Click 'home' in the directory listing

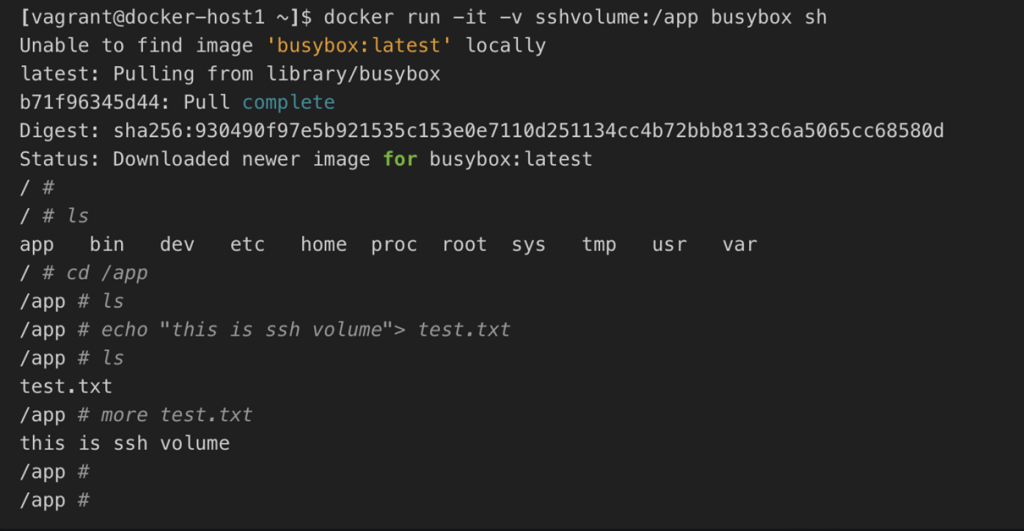pyautogui.click(x=323, y=244)
